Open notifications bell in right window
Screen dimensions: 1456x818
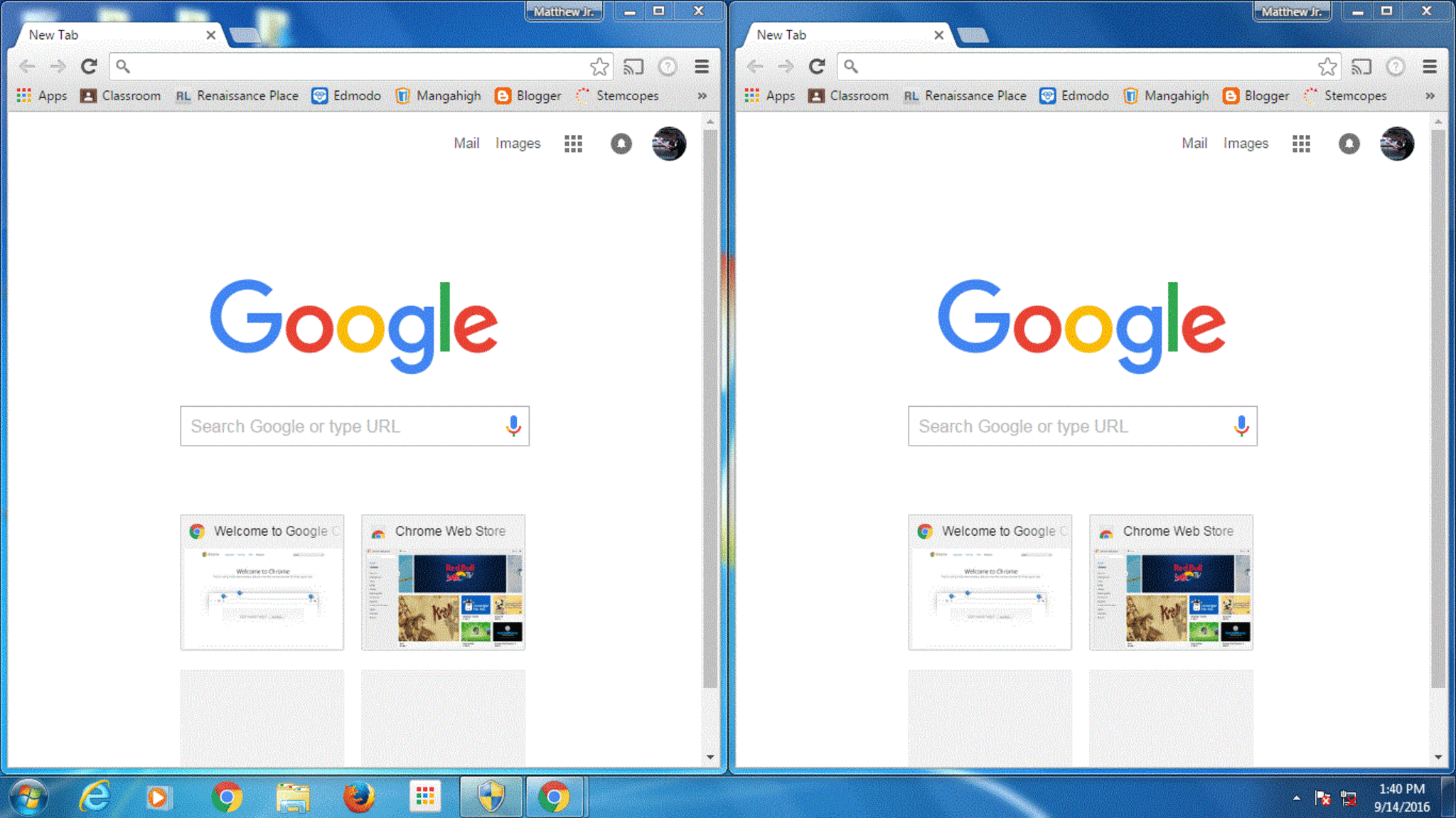(1349, 144)
